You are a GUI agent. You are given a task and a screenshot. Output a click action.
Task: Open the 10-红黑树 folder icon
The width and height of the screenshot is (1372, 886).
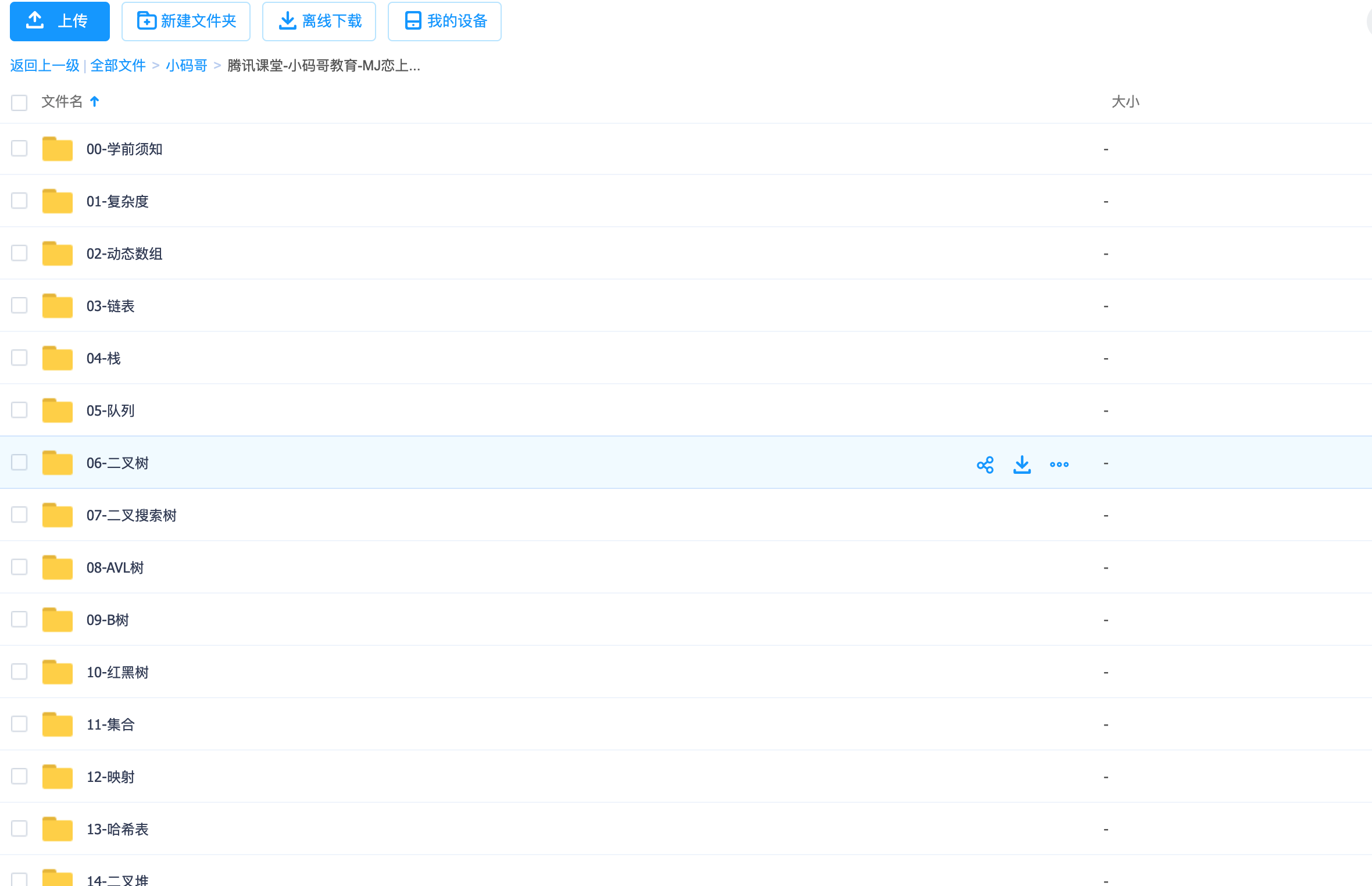click(58, 672)
